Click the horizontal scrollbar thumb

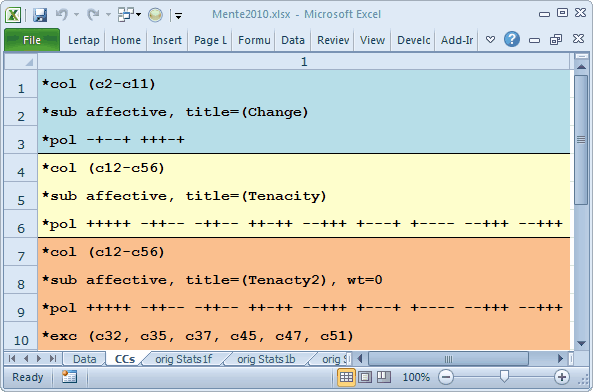449,358
